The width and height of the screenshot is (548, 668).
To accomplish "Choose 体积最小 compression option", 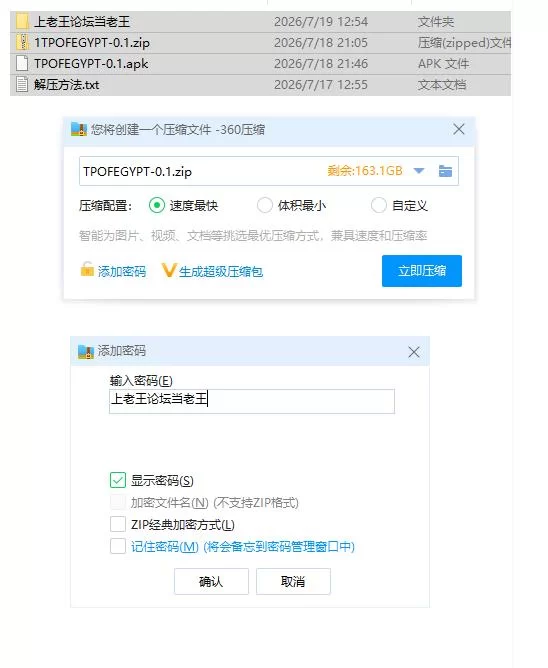I will click(x=265, y=205).
